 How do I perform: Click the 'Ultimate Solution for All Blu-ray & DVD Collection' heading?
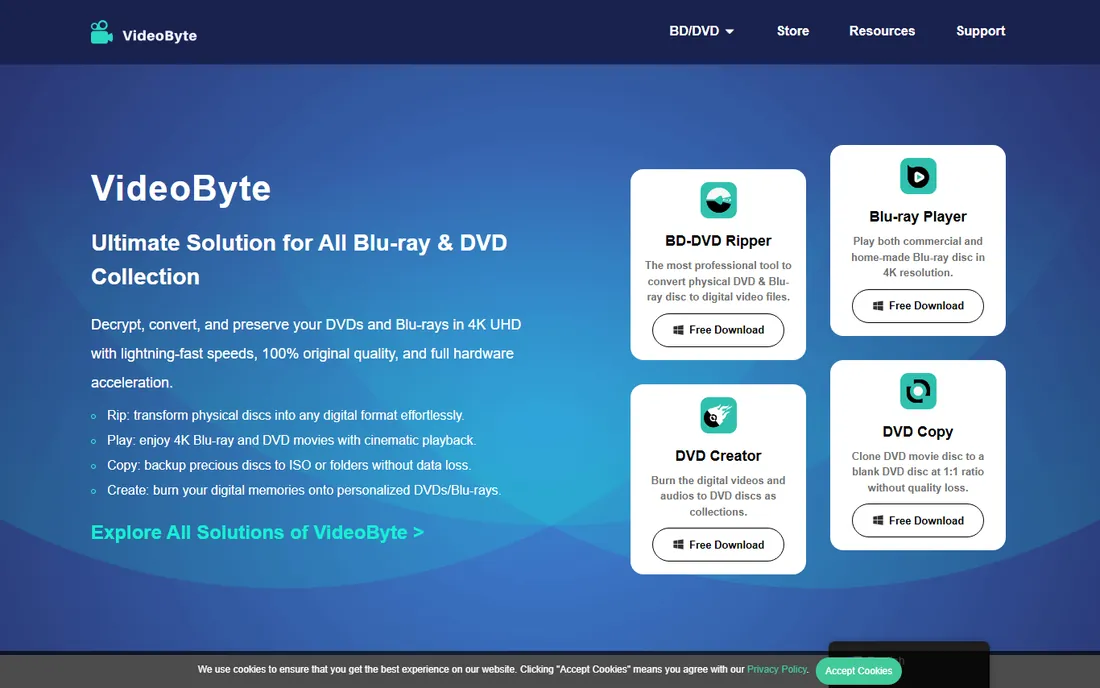point(299,259)
